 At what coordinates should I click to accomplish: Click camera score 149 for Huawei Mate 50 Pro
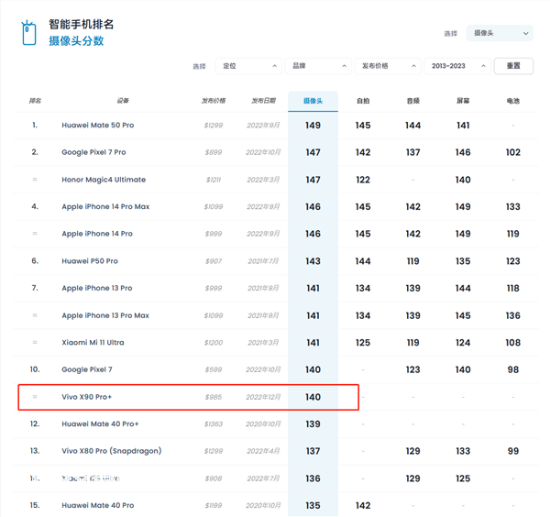click(x=313, y=125)
